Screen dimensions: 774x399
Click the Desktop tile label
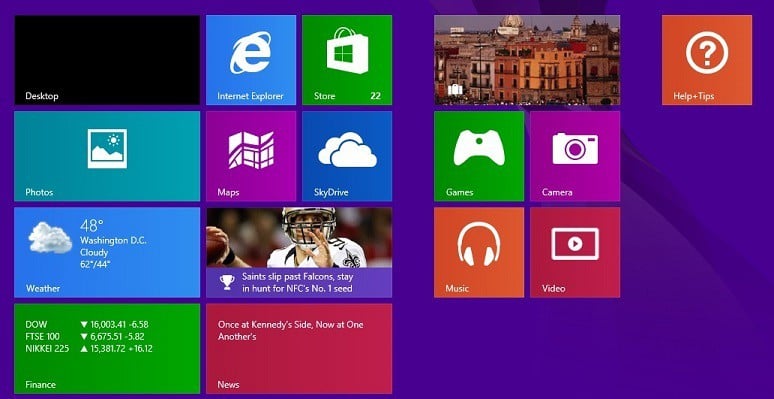(41, 96)
